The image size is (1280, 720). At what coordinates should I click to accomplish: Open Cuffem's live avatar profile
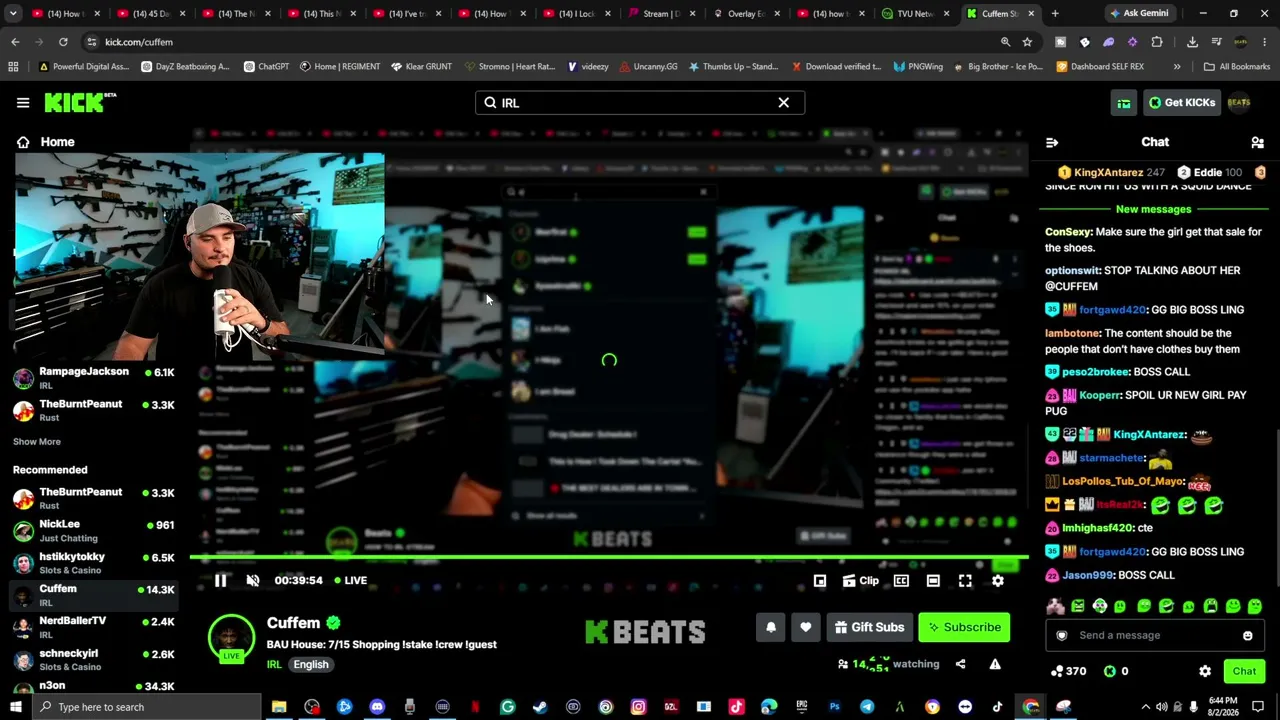pos(231,638)
